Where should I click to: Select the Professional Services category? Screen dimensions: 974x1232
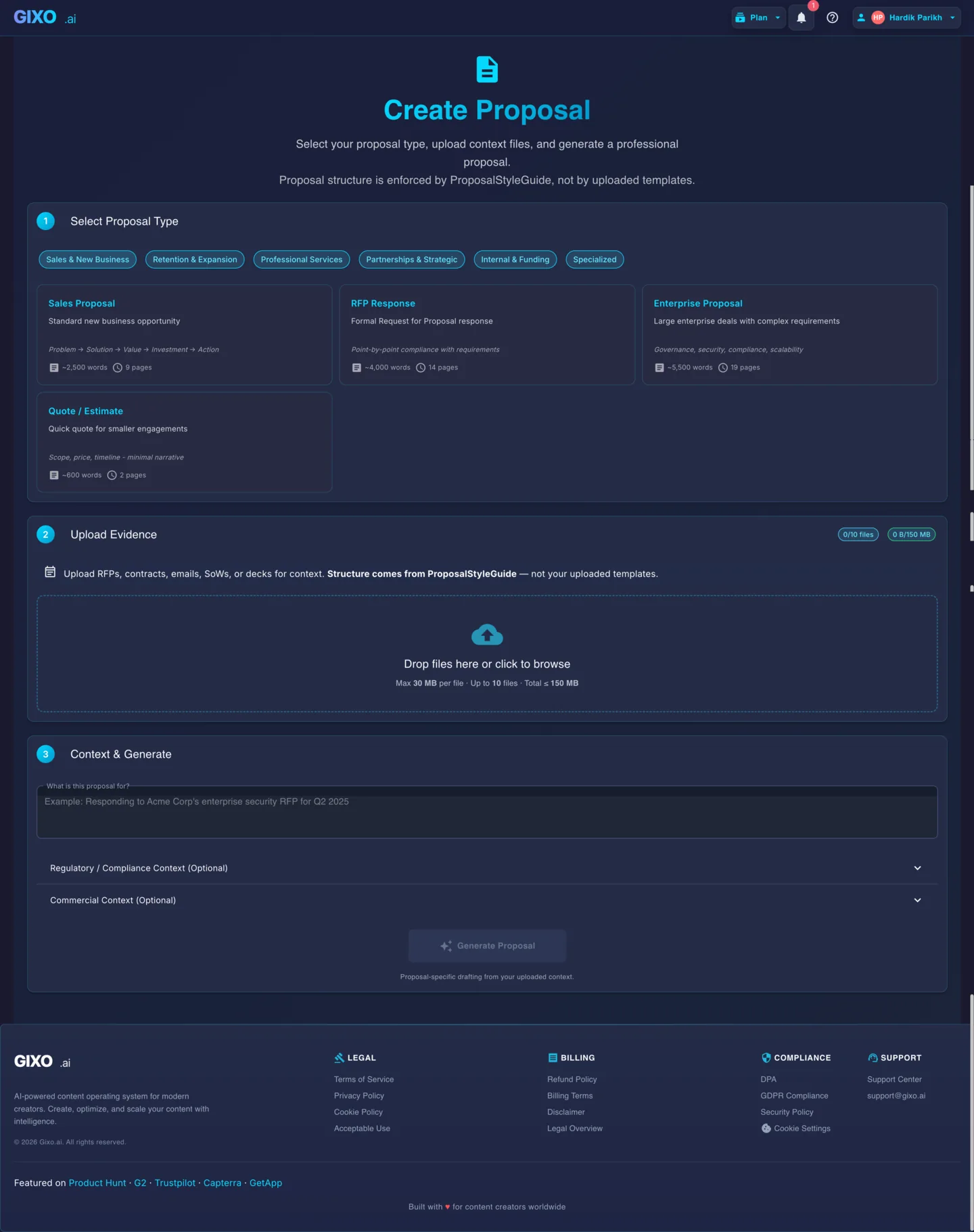[x=302, y=260]
